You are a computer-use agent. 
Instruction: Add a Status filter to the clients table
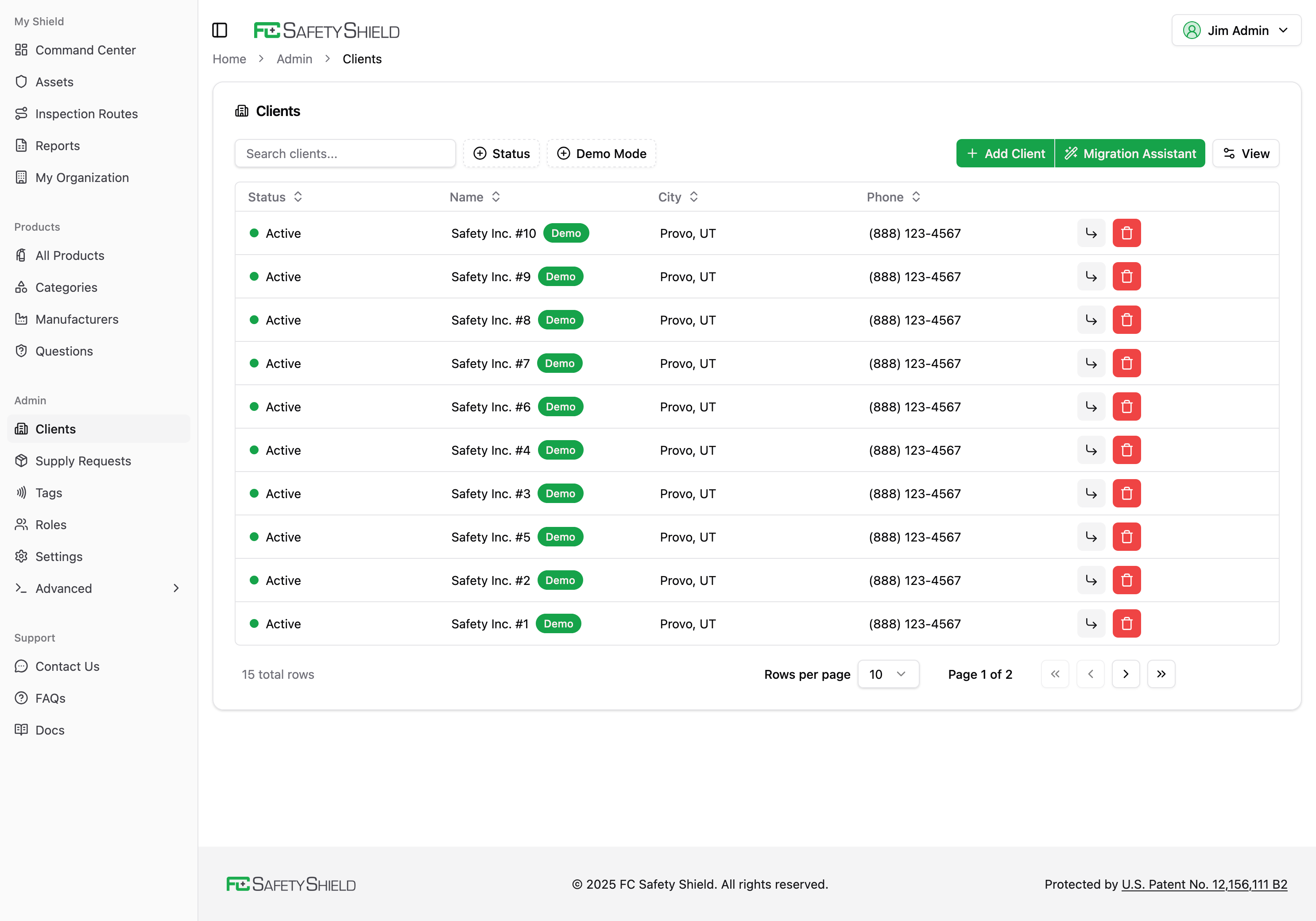(x=502, y=153)
